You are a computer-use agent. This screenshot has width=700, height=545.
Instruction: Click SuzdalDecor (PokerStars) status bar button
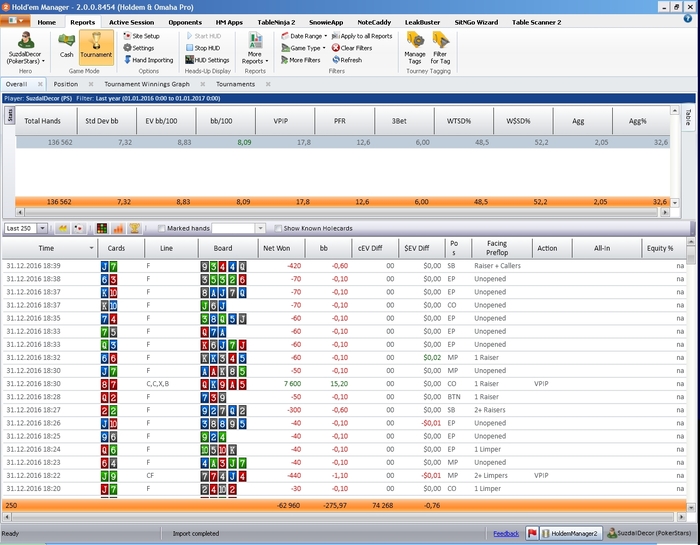(x=649, y=533)
